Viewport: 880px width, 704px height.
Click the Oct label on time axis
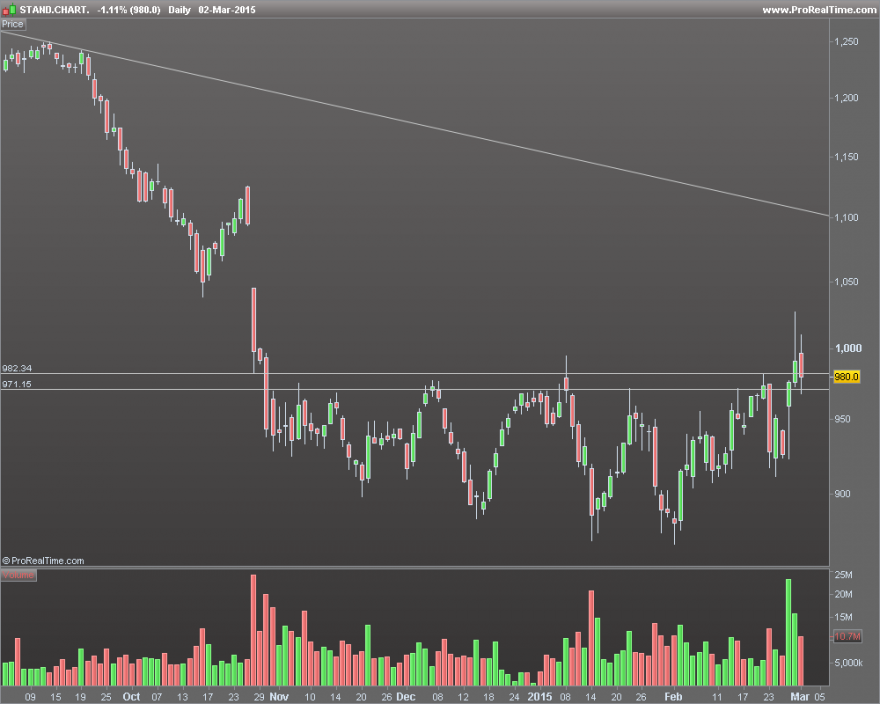[x=131, y=697]
